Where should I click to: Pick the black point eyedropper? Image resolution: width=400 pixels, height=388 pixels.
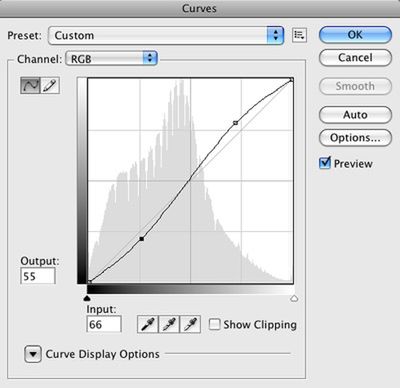click(148, 324)
